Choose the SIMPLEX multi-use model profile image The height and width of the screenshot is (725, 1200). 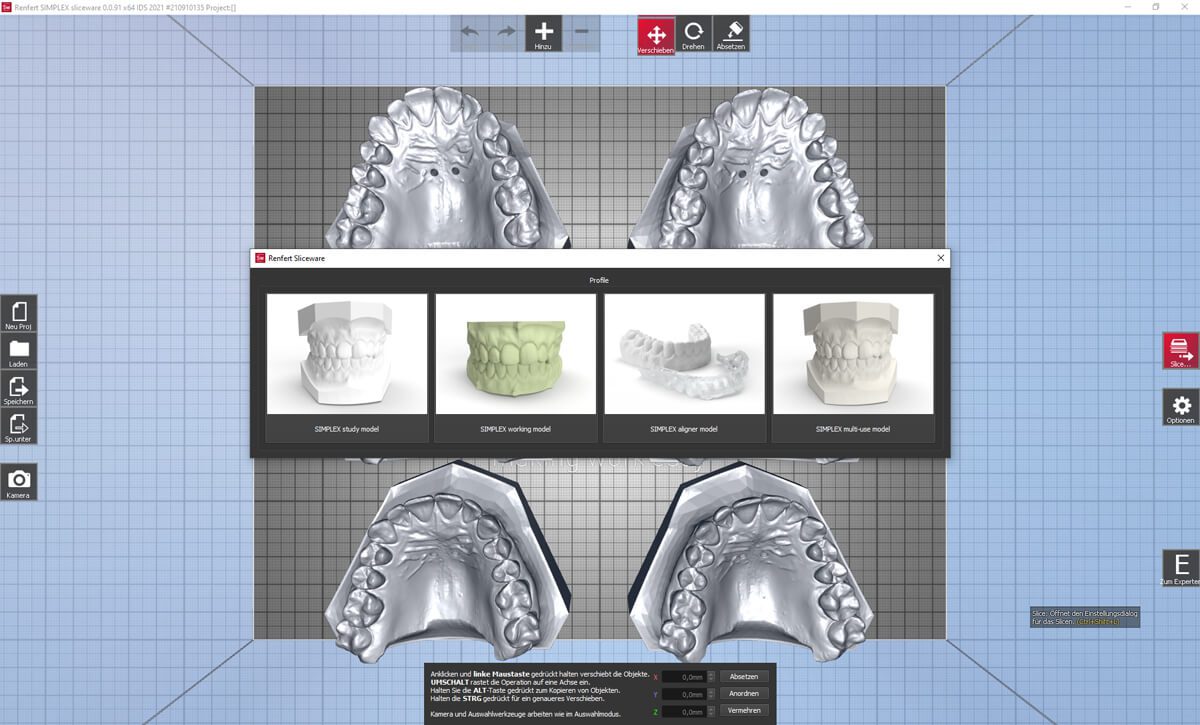tap(853, 354)
